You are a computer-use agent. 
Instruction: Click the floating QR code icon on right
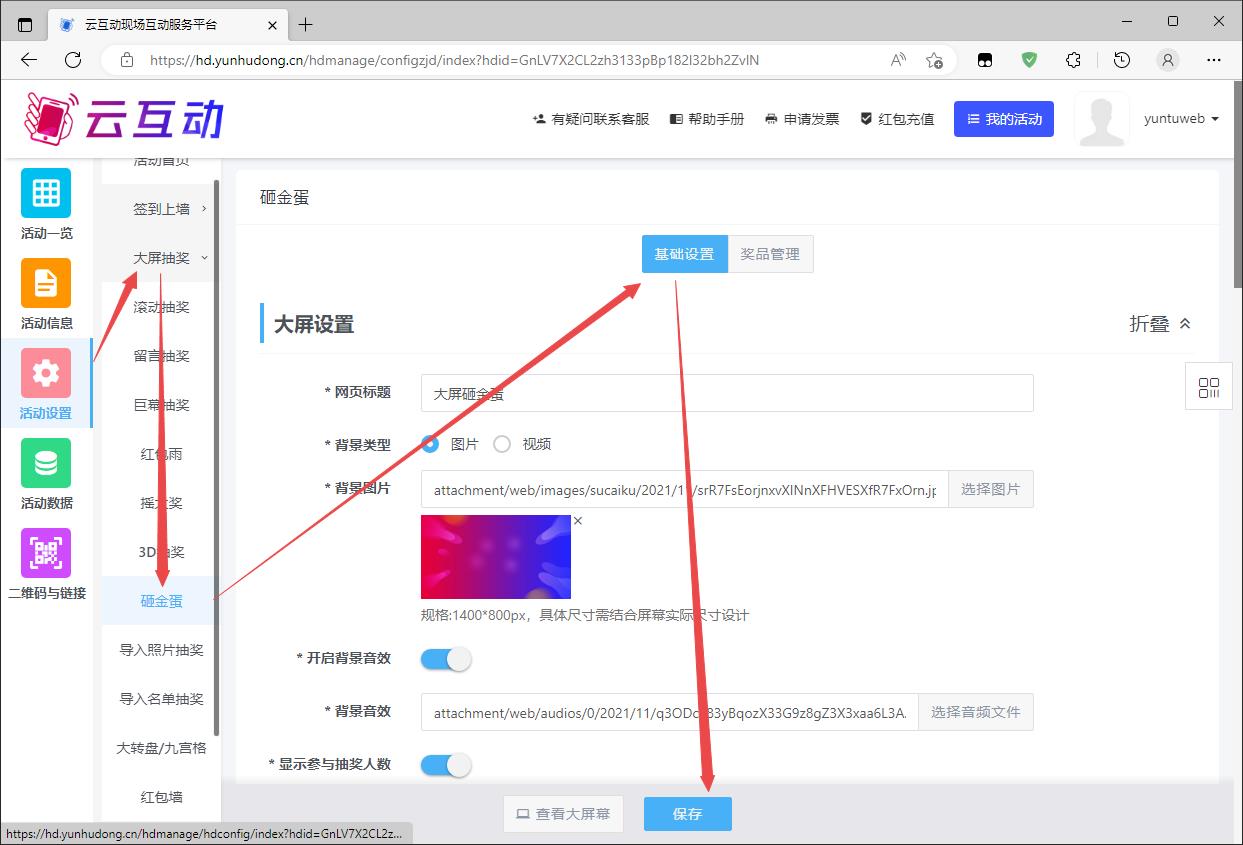point(1208,387)
